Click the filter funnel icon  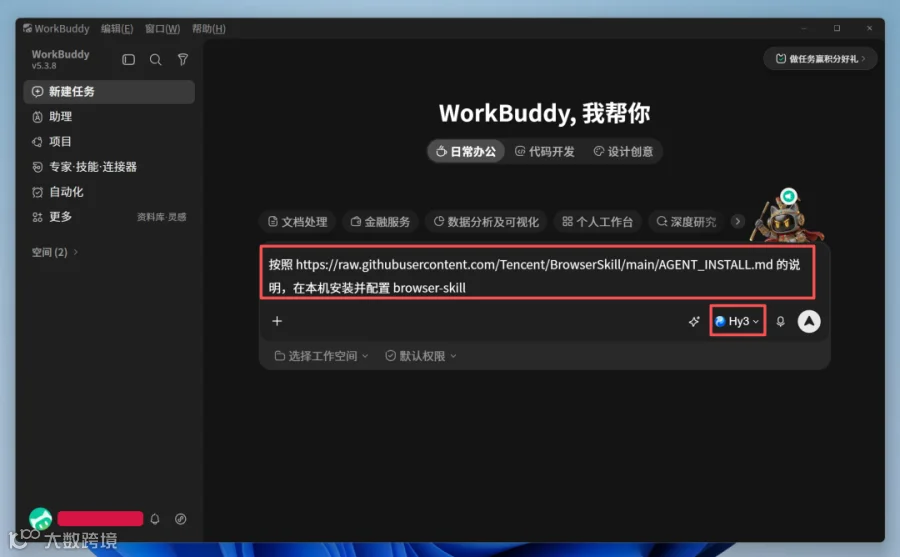point(183,59)
